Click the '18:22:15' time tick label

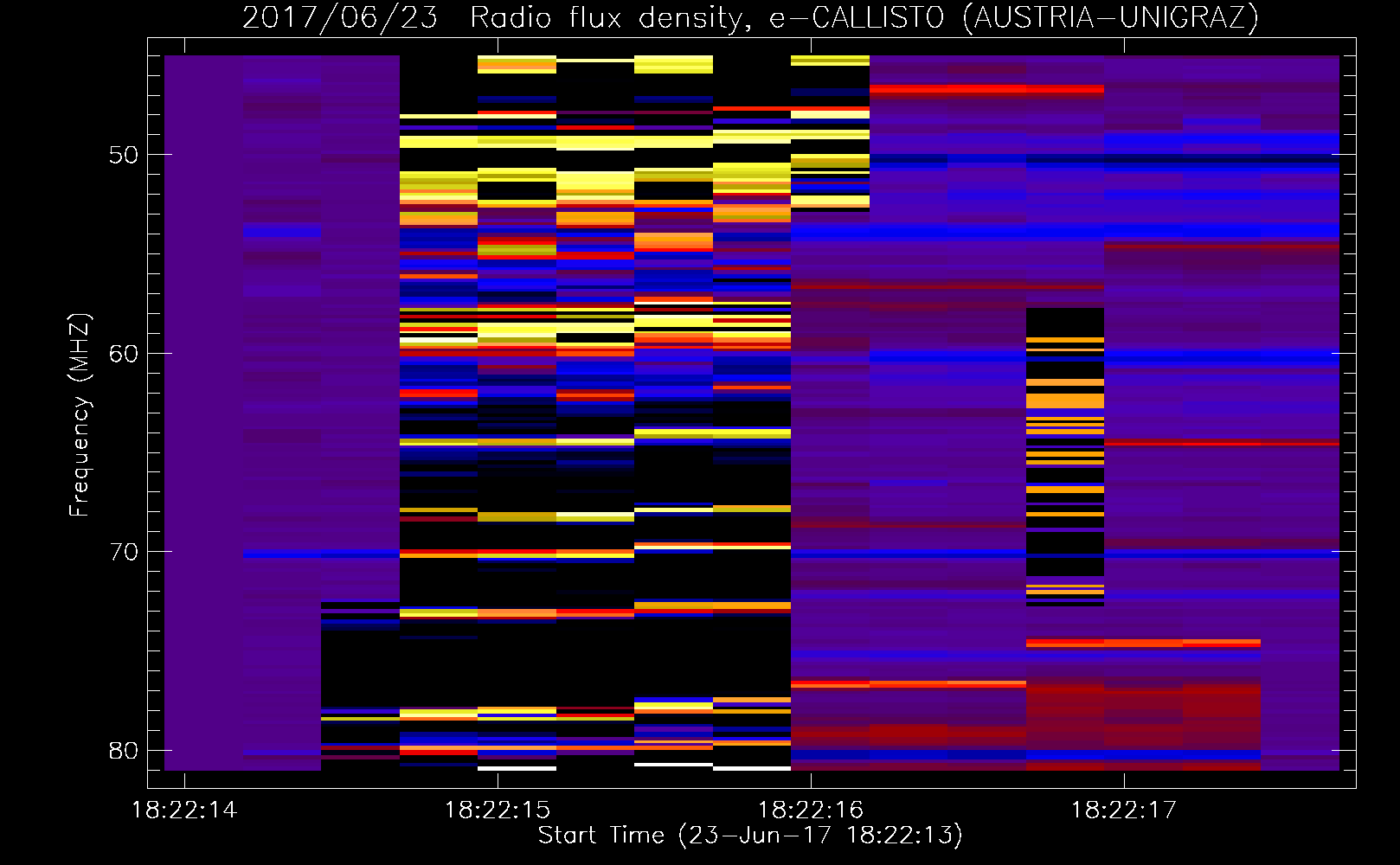coord(498,811)
